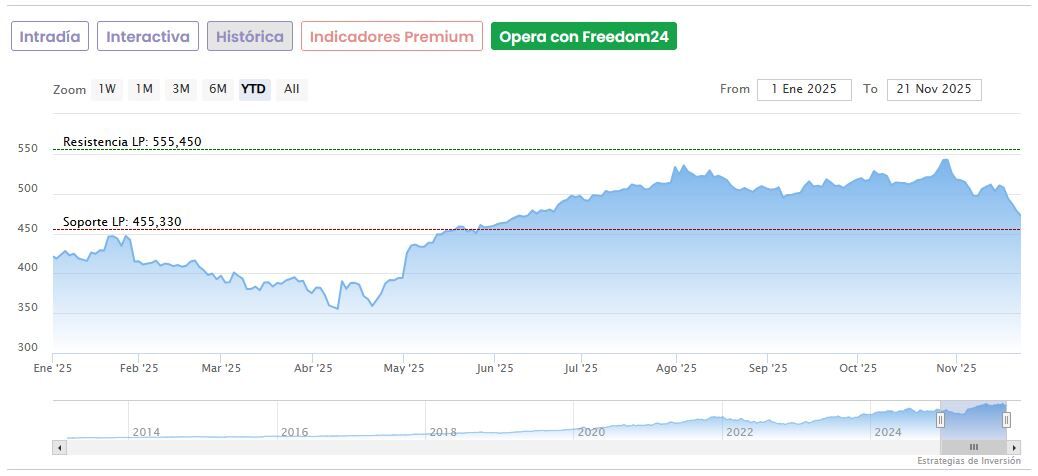
Task: Show All historical data range
Action: point(291,89)
